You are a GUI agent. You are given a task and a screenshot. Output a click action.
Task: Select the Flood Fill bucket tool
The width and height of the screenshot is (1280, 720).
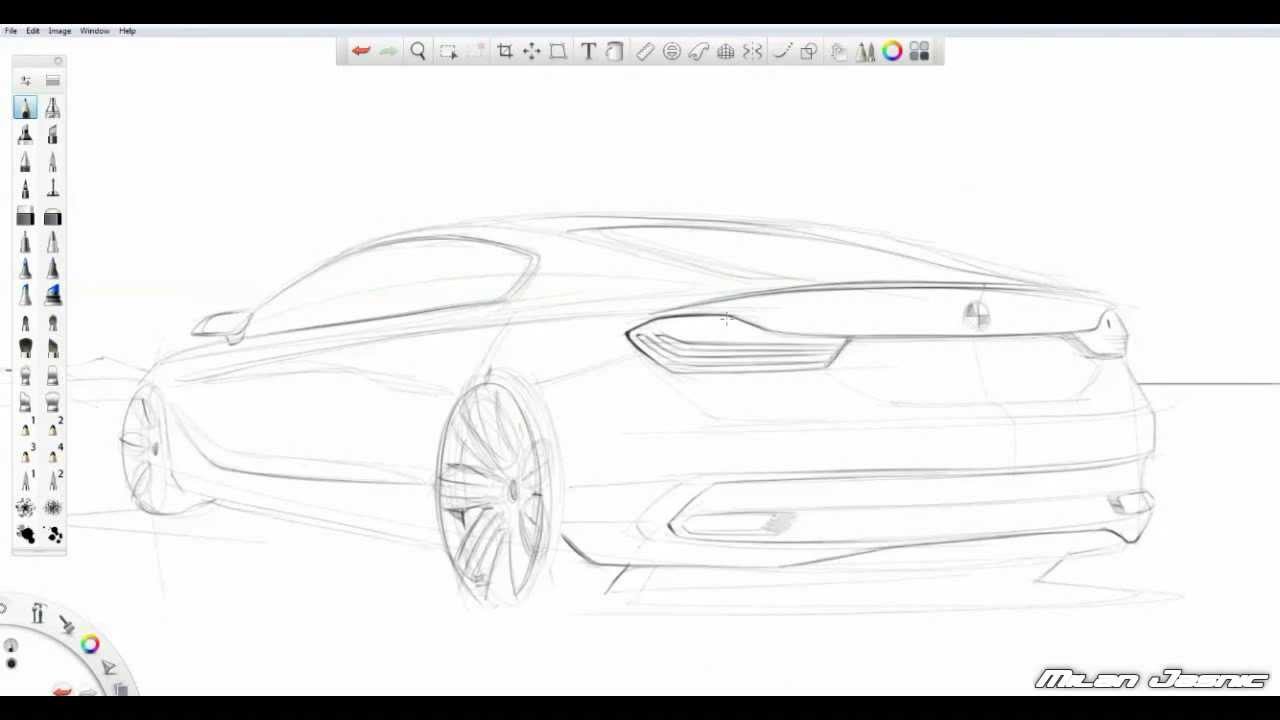(x=615, y=51)
